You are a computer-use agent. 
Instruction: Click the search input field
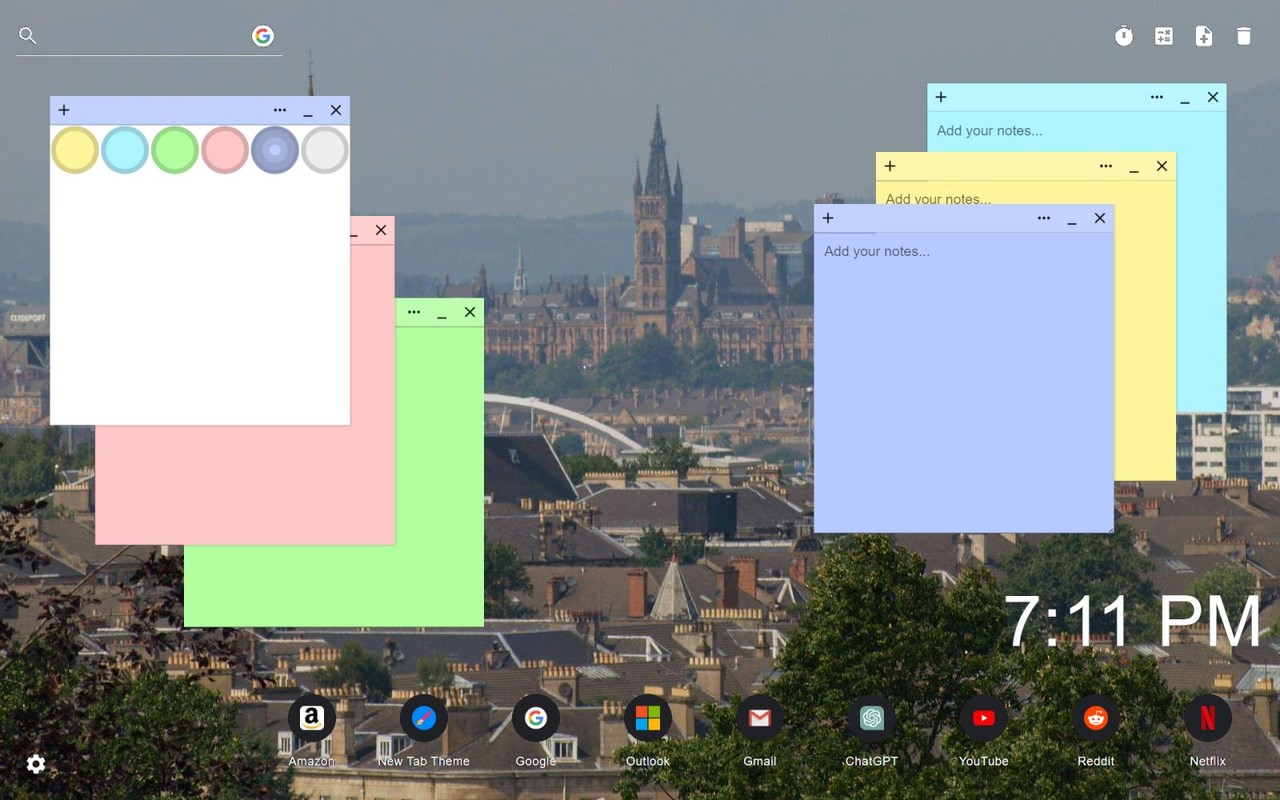[145, 36]
